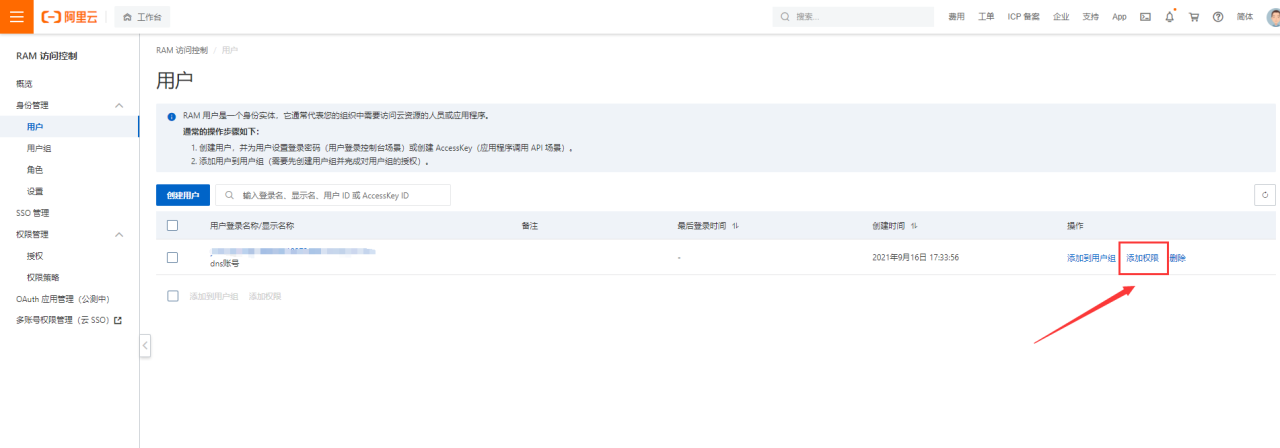Image resolution: width=1280 pixels, height=448 pixels.
Task: Open the shopping cart
Action: 1194,17
